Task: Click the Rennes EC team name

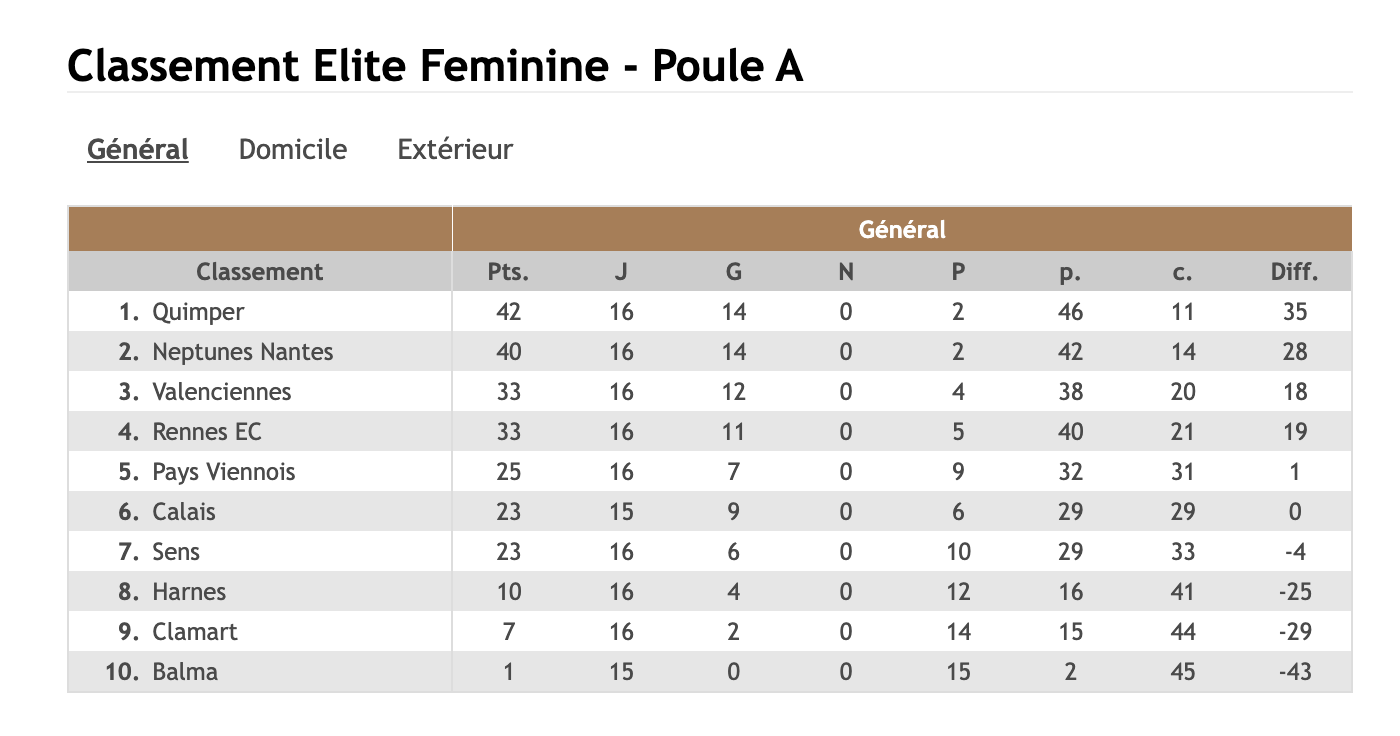Action: [206, 432]
